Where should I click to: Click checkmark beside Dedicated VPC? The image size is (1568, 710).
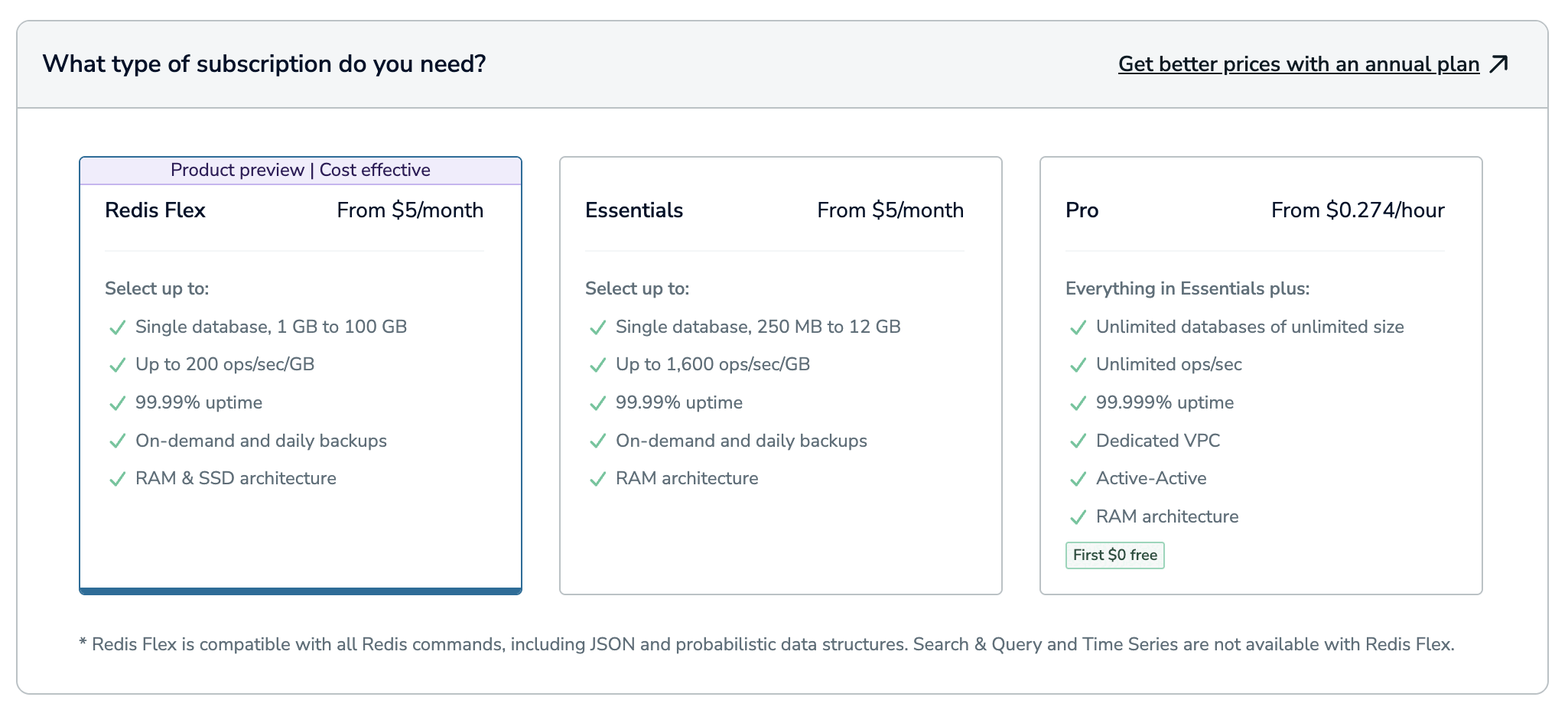click(x=1078, y=441)
